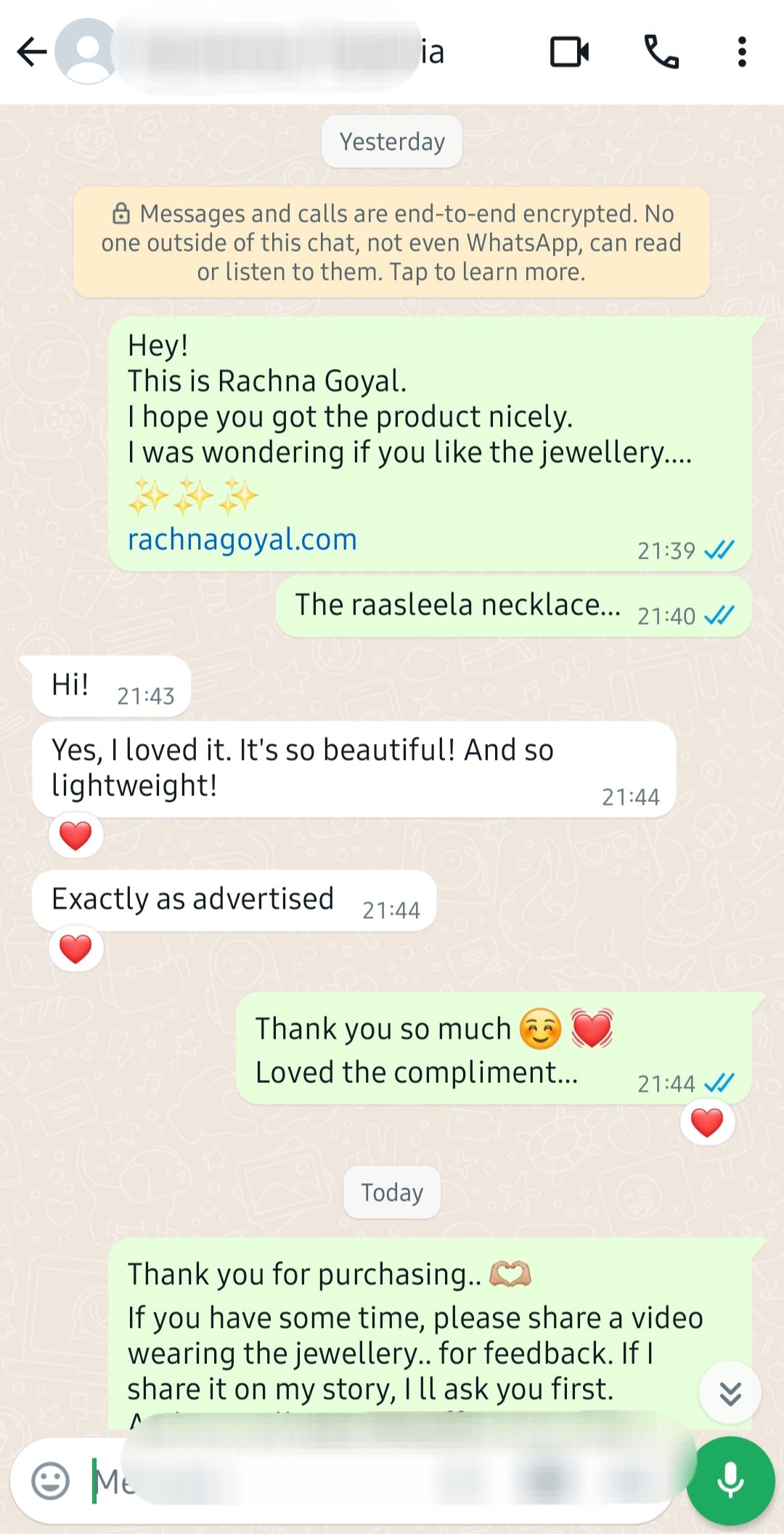
Task: Tap the heart reaction on Thank you message
Action: (707, 1122)
